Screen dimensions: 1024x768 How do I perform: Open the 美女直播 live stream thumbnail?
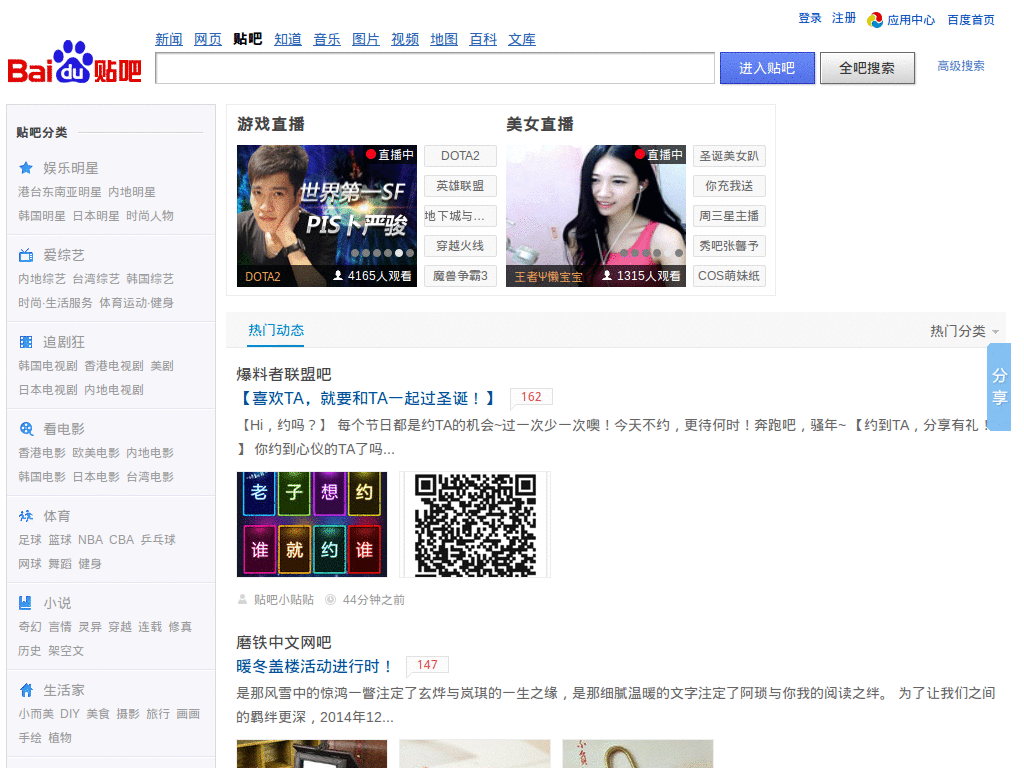pos(596,216)
